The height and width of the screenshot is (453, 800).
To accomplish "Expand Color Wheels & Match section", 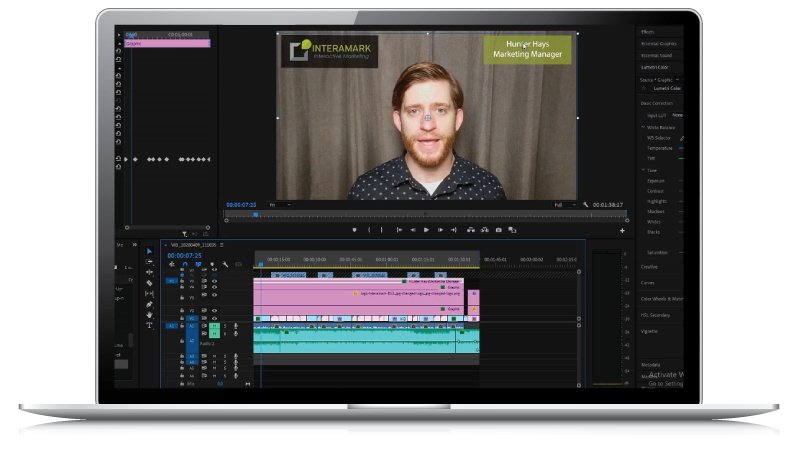I will [x=662, y=299].
